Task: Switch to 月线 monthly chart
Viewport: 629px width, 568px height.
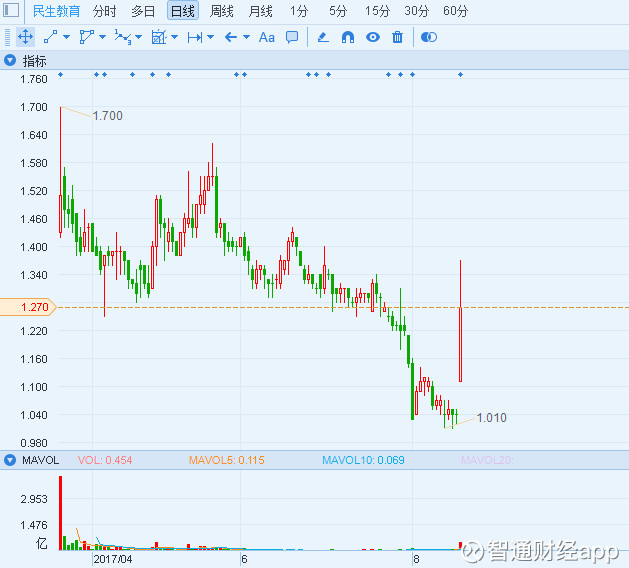Action: pos(260,11)
